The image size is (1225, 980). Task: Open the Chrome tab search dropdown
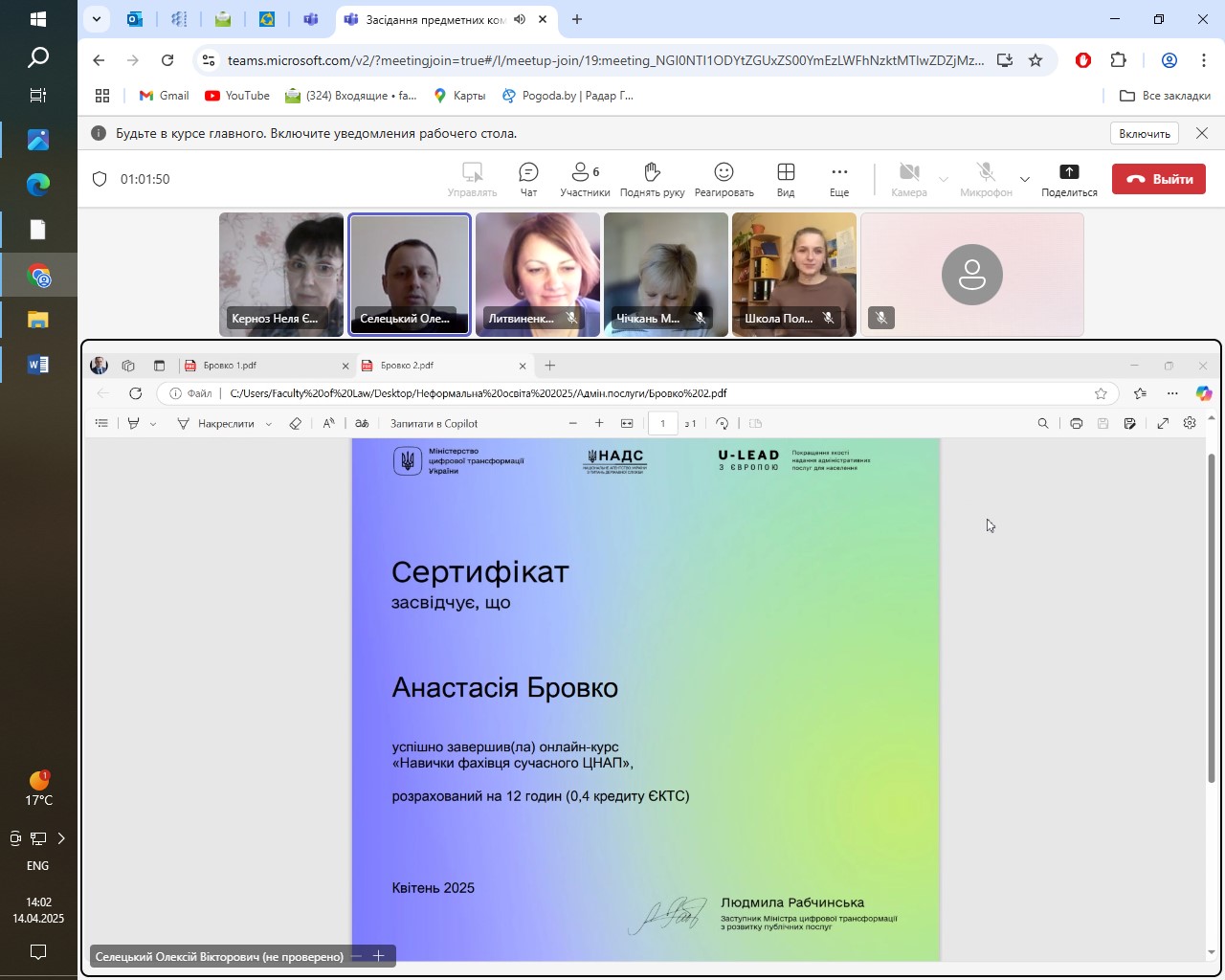tap(96, 19)
